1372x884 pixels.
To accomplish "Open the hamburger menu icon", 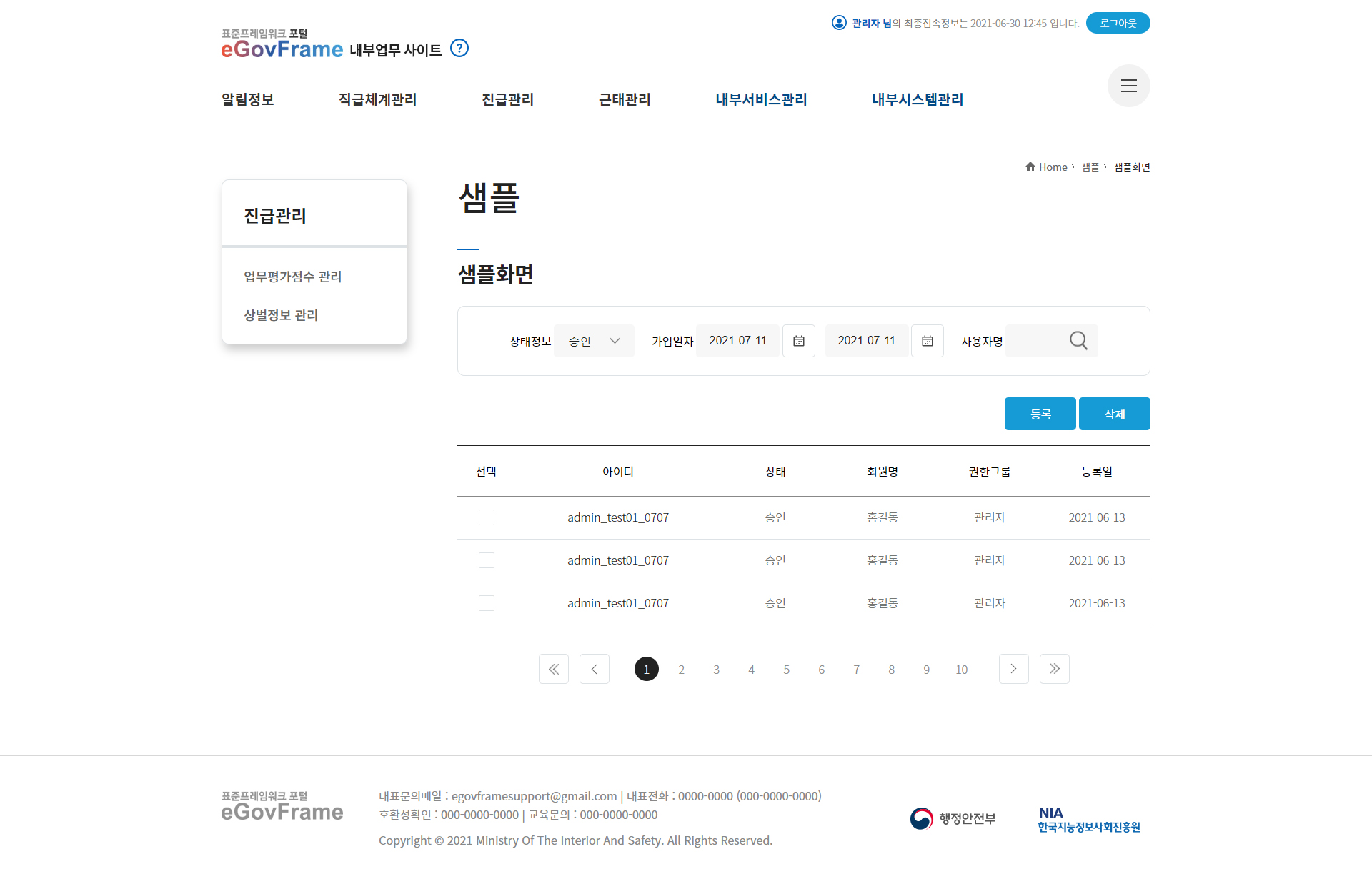I will coord(1128,86).
